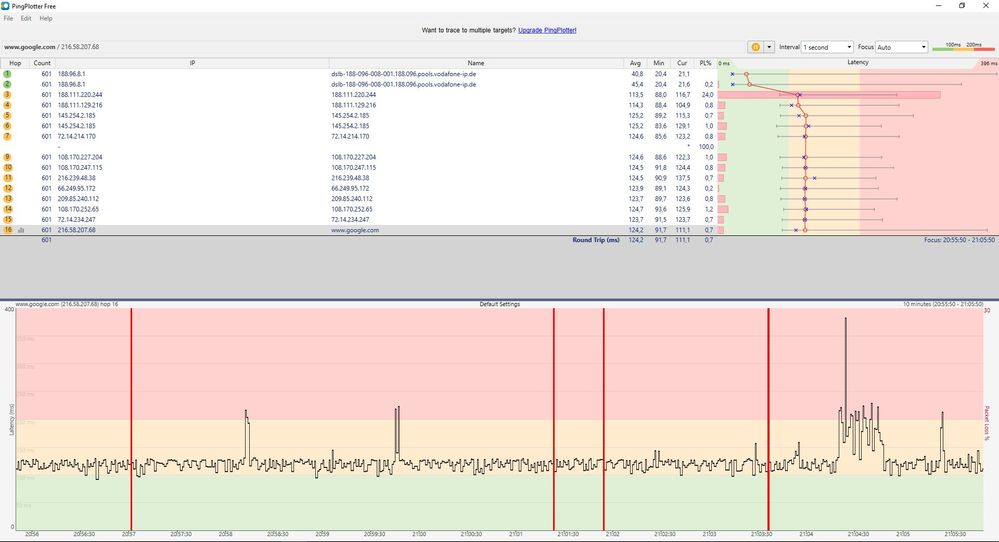Click the Name column header
This screenshot has width=999, height=542.
pyautogui.click(x=476, y=63)
